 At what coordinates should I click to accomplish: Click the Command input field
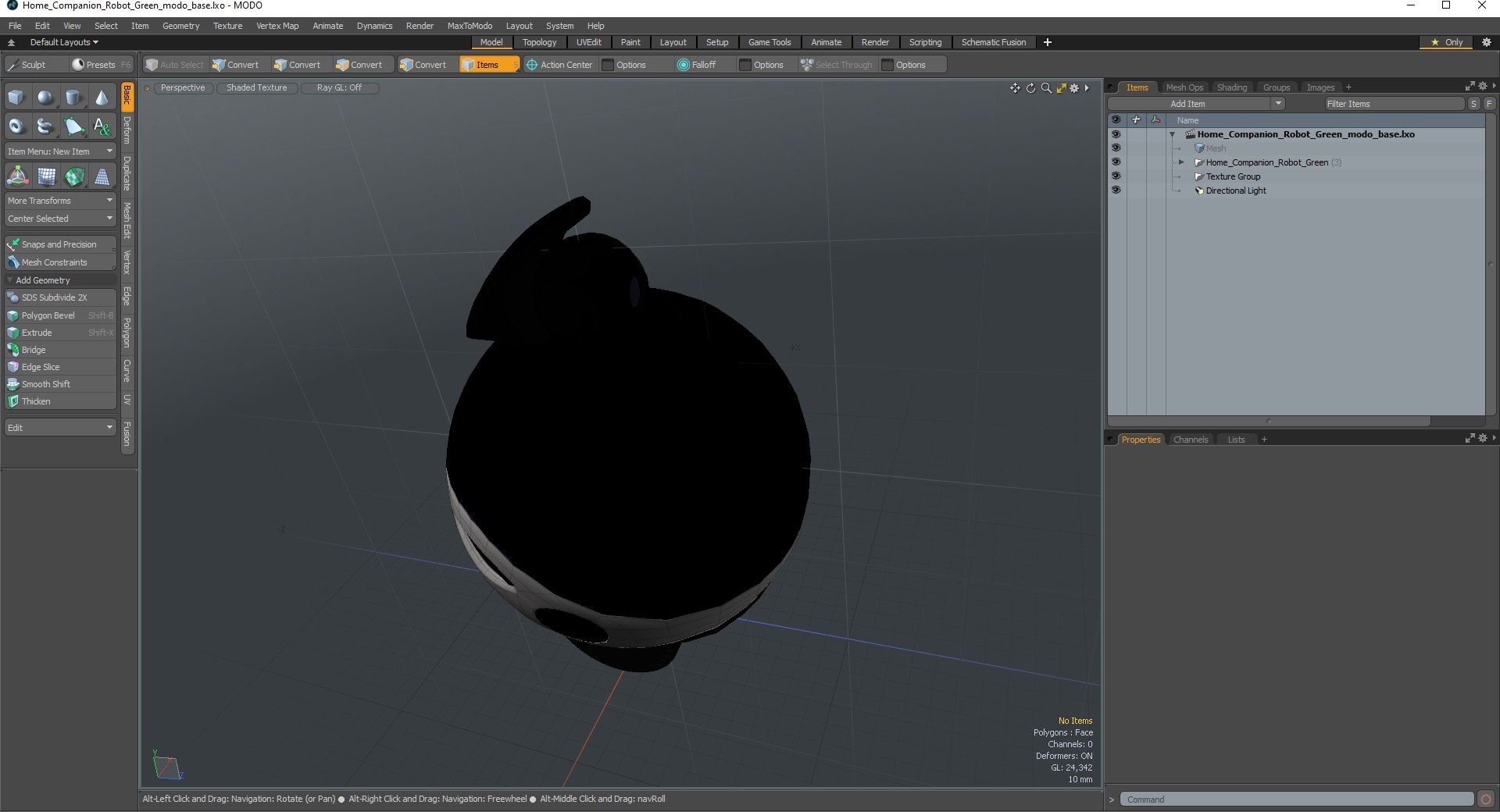point(1297,800)
